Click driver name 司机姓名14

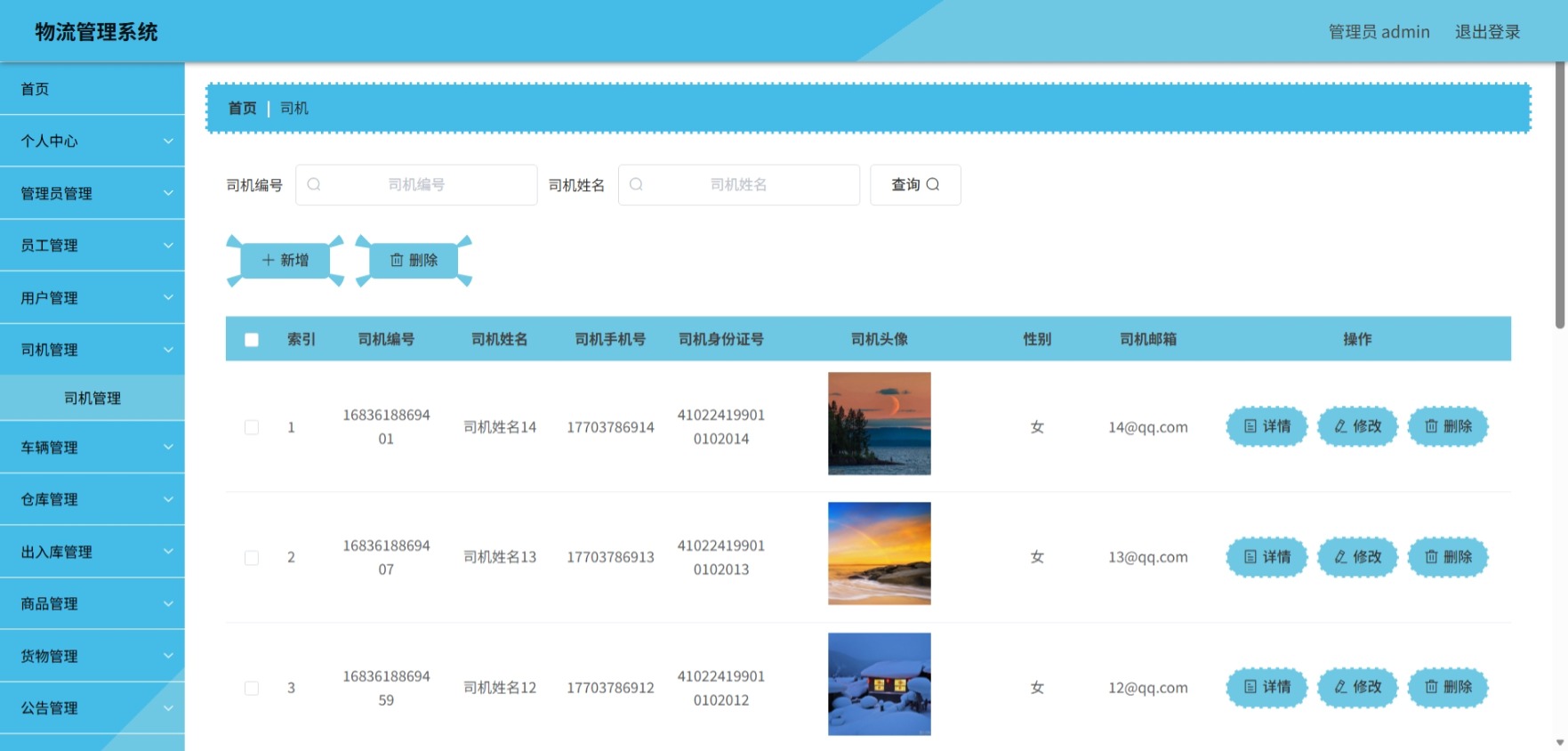pos(500,427)
